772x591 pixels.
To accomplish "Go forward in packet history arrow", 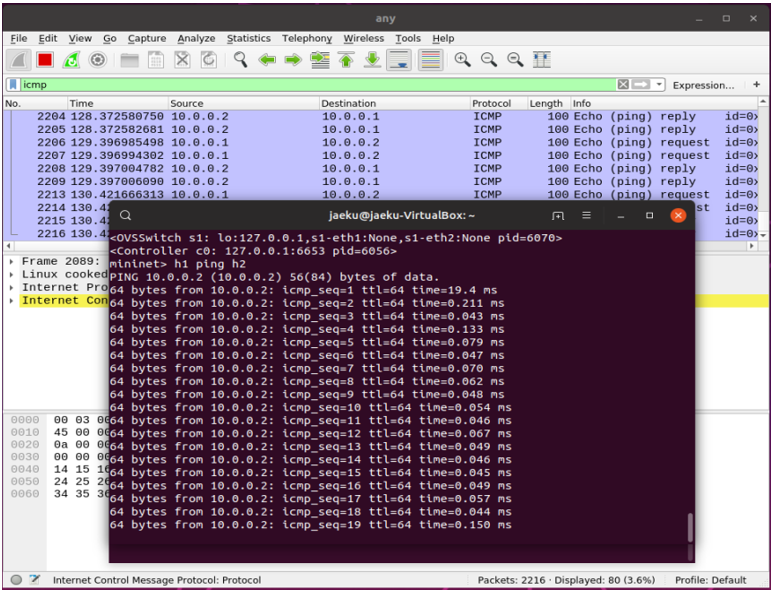I will (293, 60).
